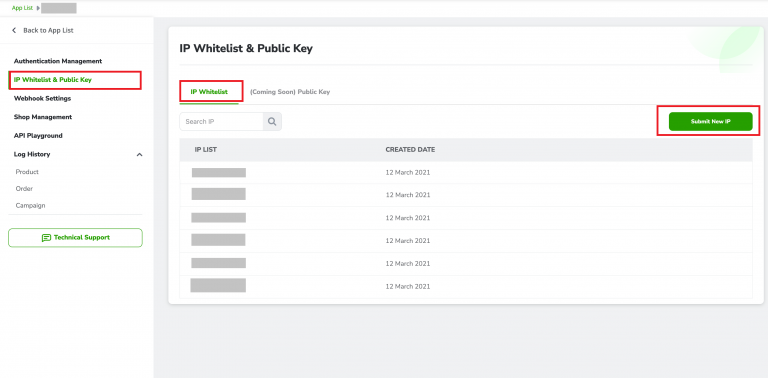Switch to the (Coming Soon) Public Key tab

(290, 92)
